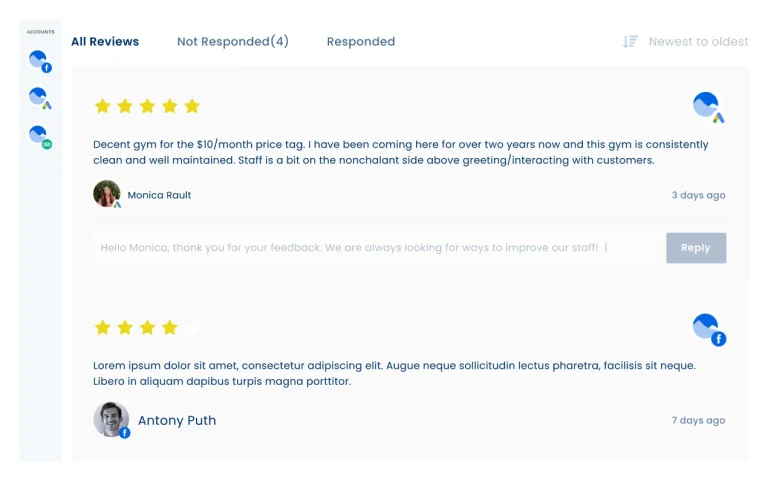The image size is (768, 480).
Task: Show the Responded reviews tab
Action: coord(361,42)
